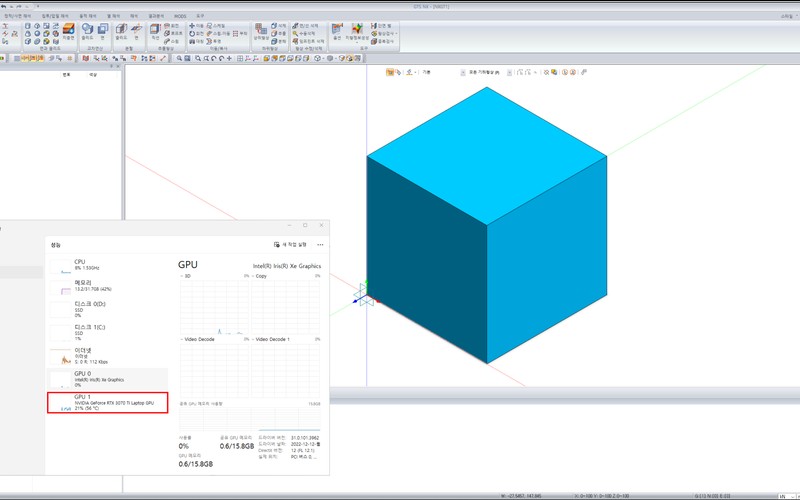Click the 로프트 loft tool

coord(173,33)
